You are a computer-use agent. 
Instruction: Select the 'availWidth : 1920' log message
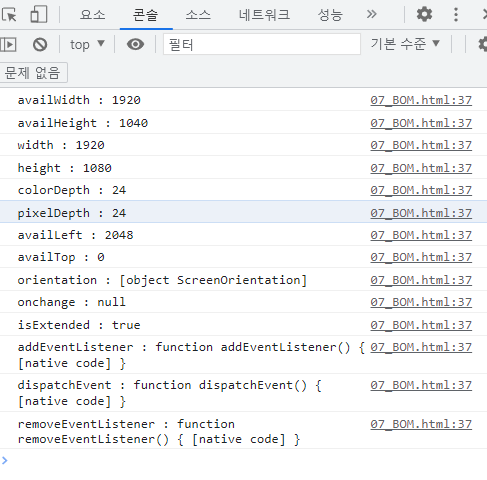click(79, 100)
